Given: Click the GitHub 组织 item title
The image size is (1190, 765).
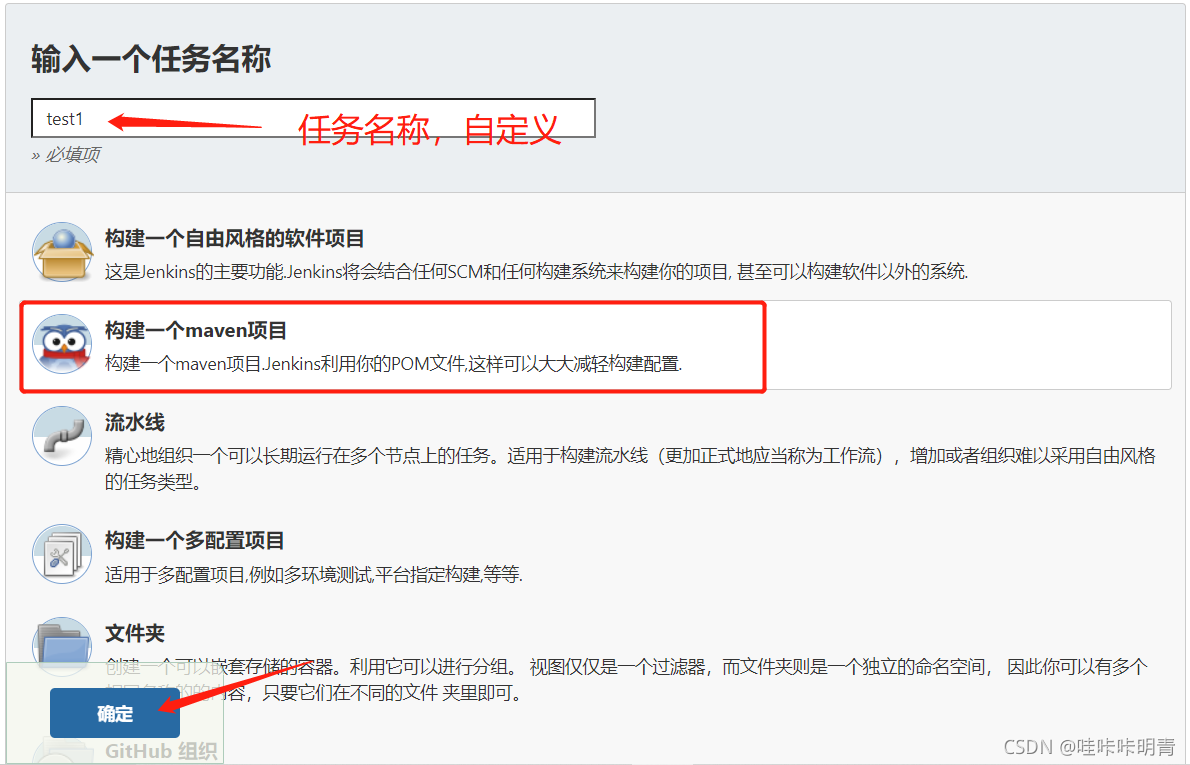Looking at the screenshot, I should click(161, 751).
